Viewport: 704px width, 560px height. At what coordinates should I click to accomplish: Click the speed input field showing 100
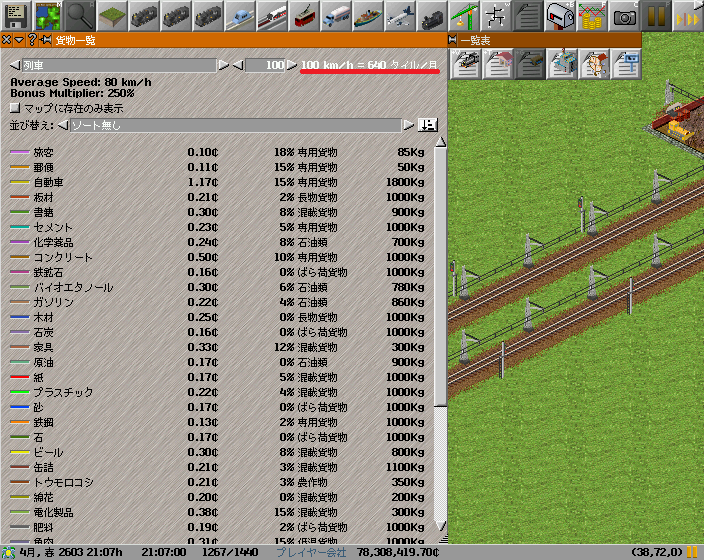click(265, 65)
